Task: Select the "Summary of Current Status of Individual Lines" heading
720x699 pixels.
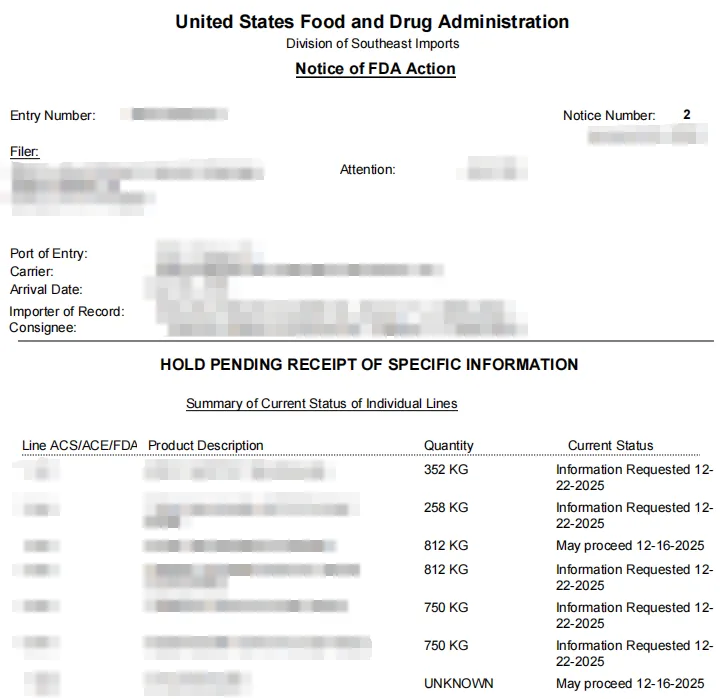Action: point(321,404)
